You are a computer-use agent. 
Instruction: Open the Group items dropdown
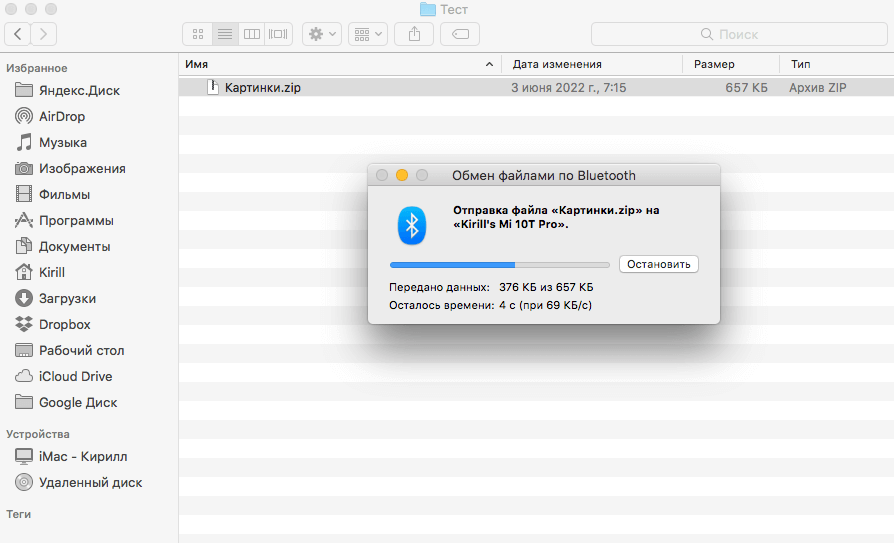368,34
